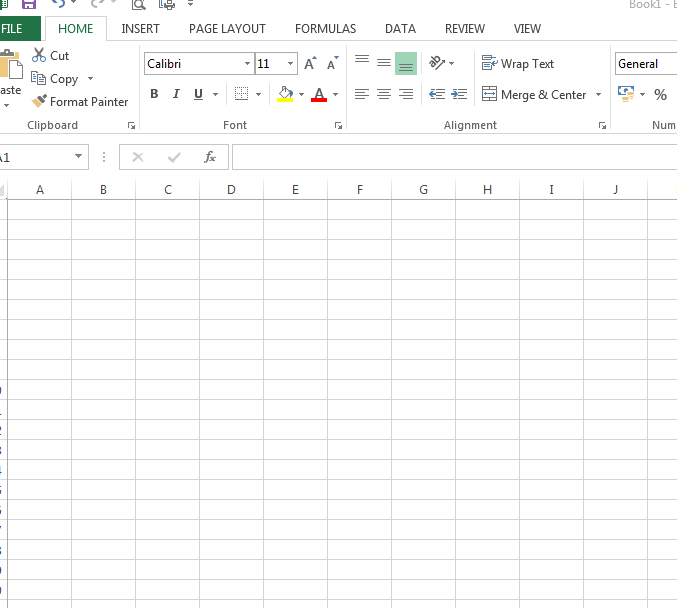Expand Merge & Center dropdown arrow
677x608 pixels.
(x=598, y=94)
